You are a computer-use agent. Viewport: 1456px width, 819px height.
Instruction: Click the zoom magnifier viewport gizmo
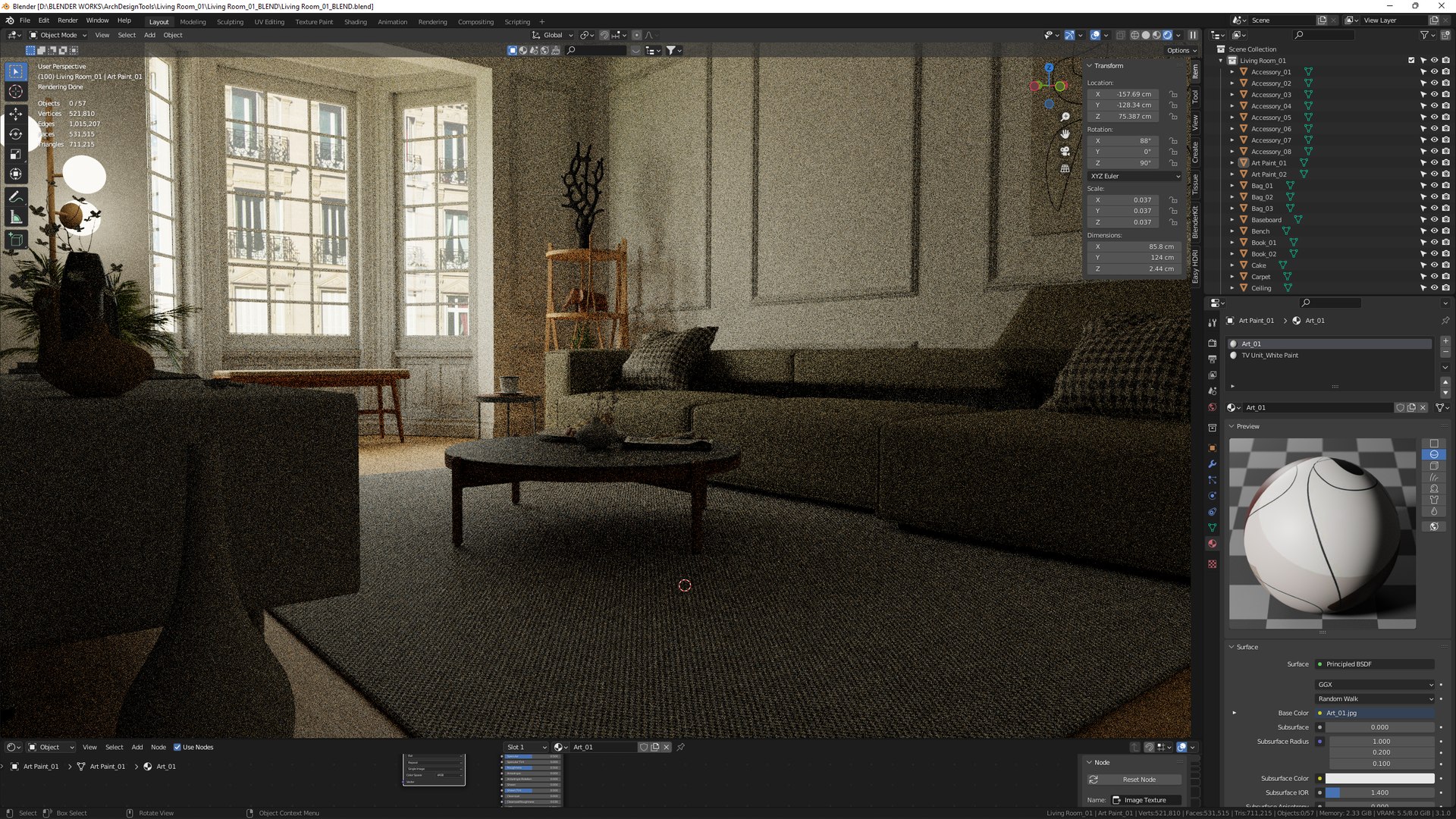click(1065, 117)
